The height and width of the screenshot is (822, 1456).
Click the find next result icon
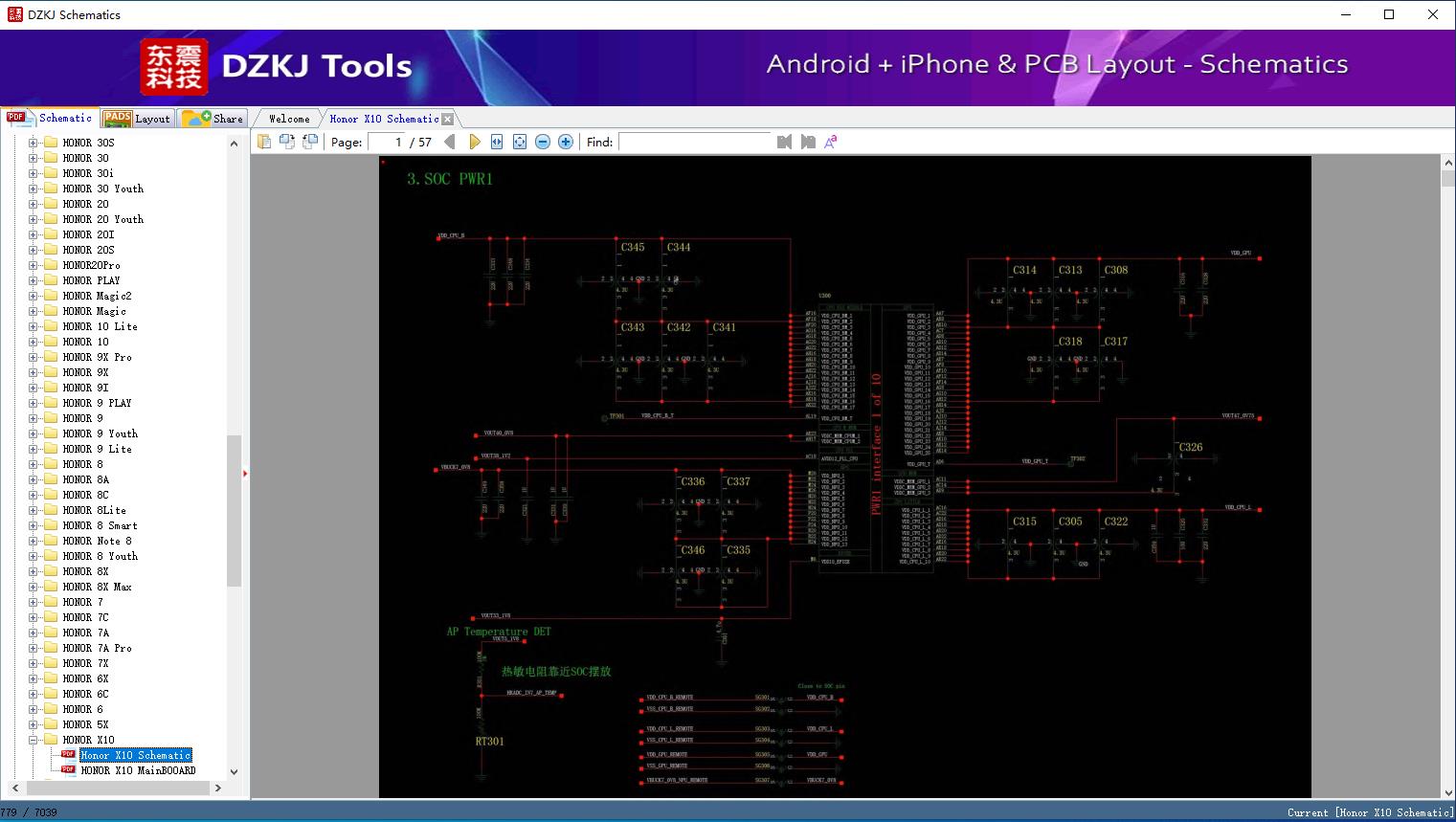pyautogui.click(x=808, y=142)
